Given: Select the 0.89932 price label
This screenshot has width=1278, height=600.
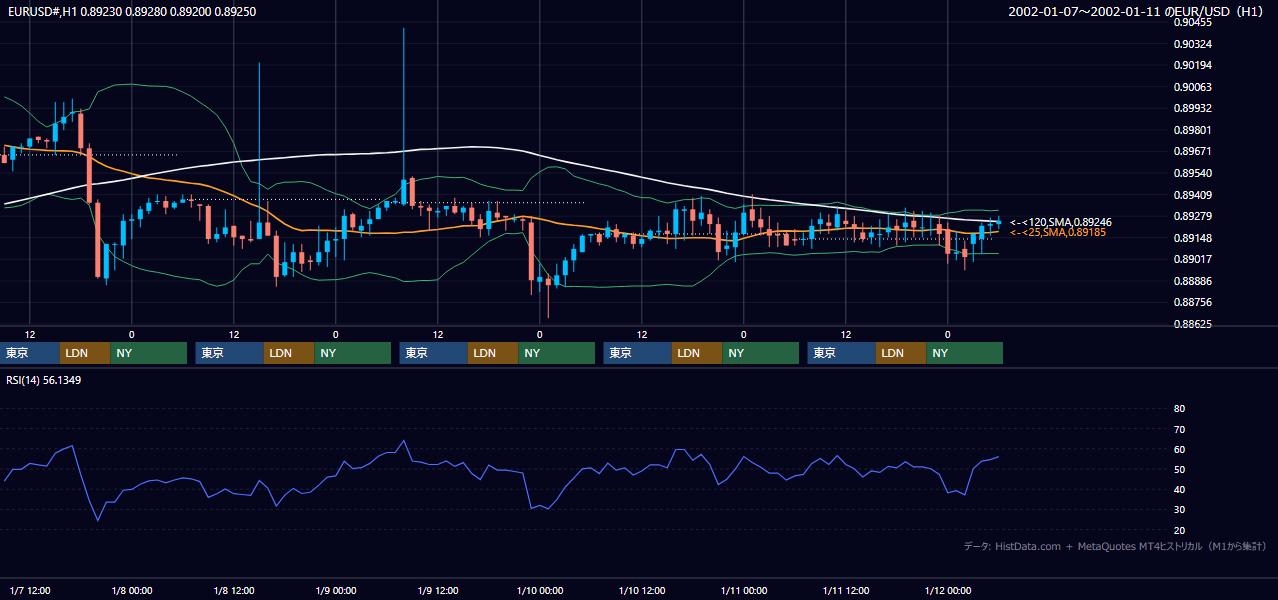Looking at the screenshot, I should [x=1194, y=108].
